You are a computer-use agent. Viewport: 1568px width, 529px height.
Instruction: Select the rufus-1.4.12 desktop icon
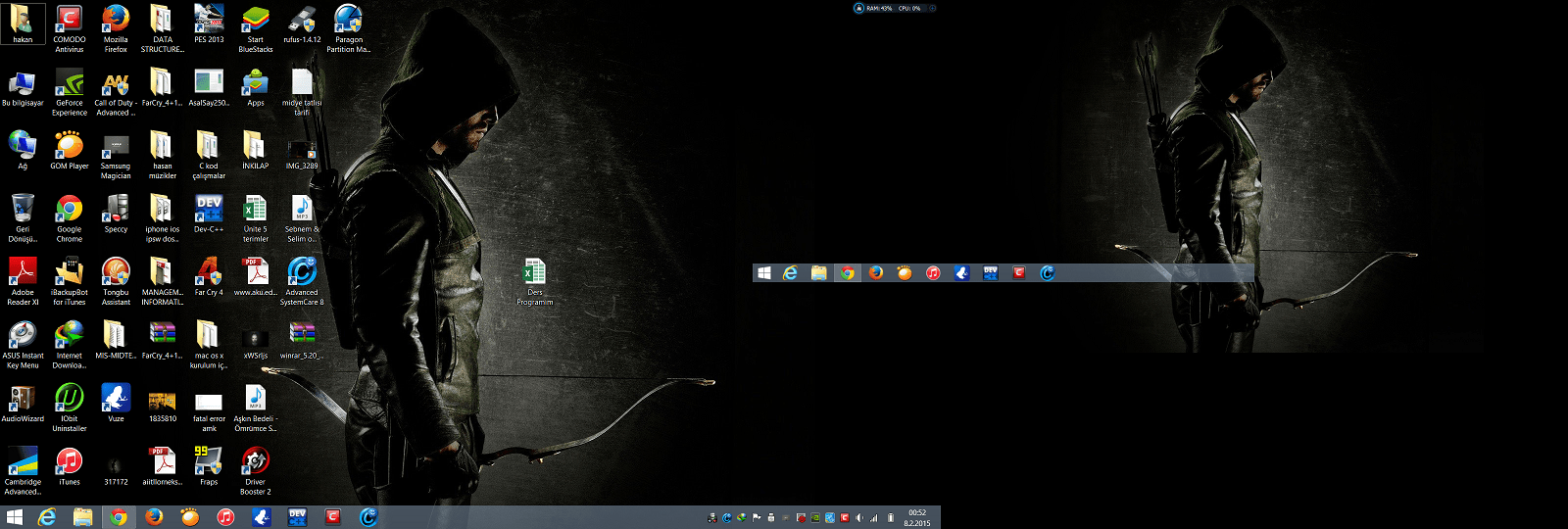(x=302, y=24)
